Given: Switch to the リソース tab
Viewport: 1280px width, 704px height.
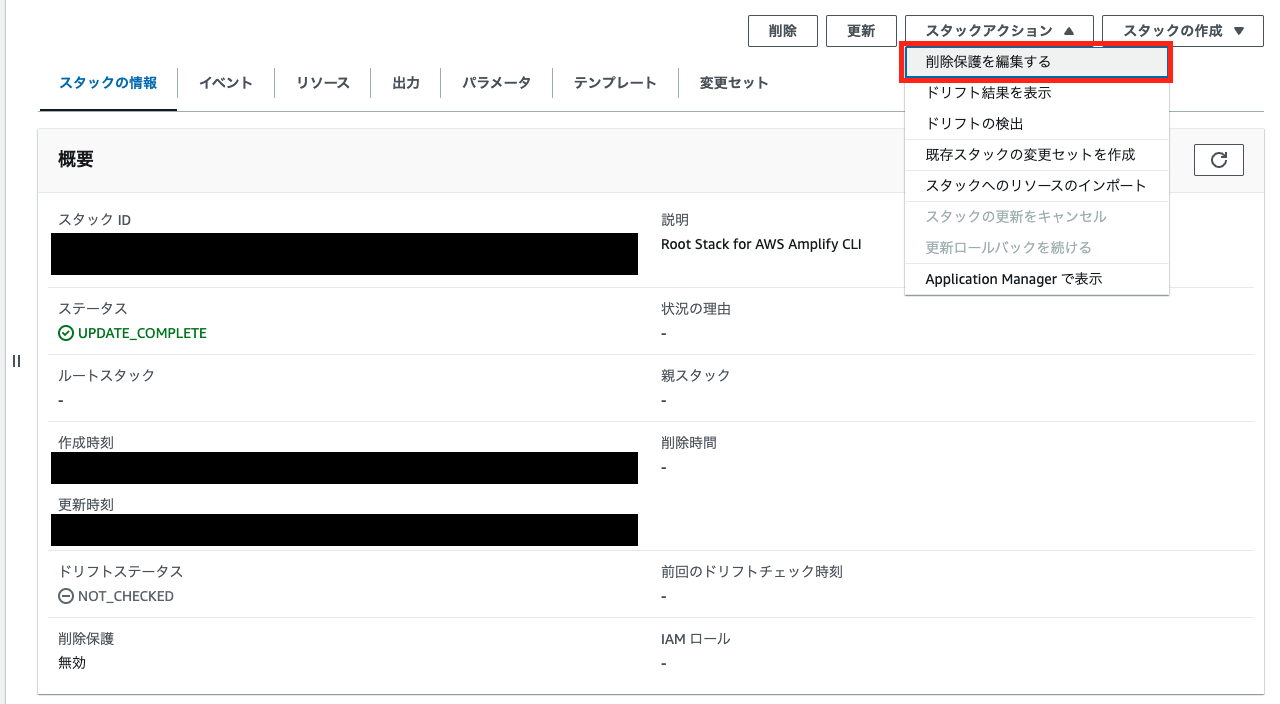Looking at the screenshot, I should coord(323,83).
